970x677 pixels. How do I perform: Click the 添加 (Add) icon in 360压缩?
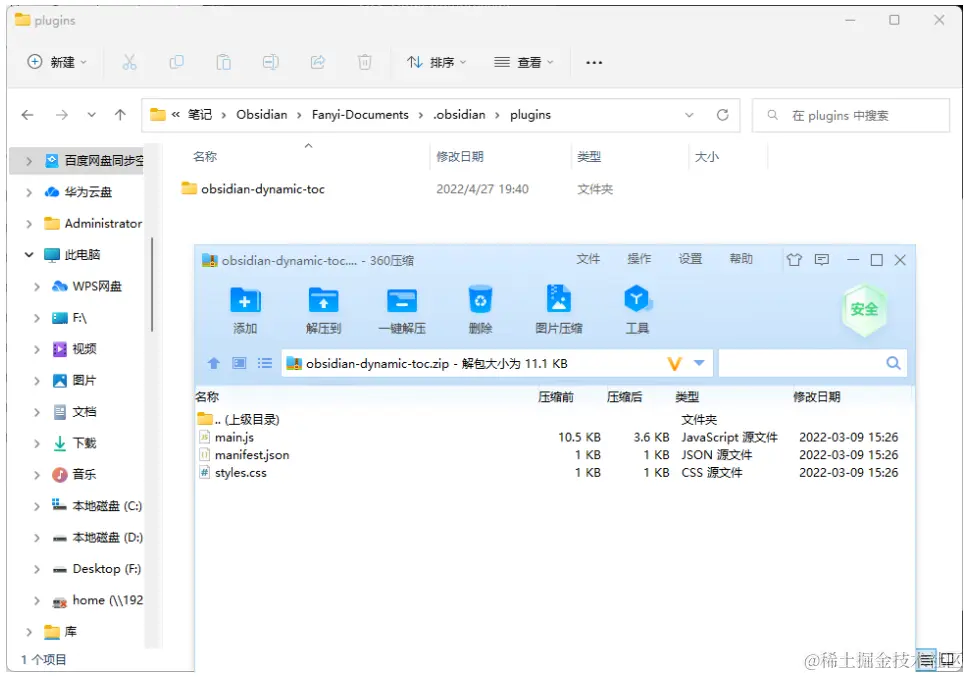click(x=246, y=307)
